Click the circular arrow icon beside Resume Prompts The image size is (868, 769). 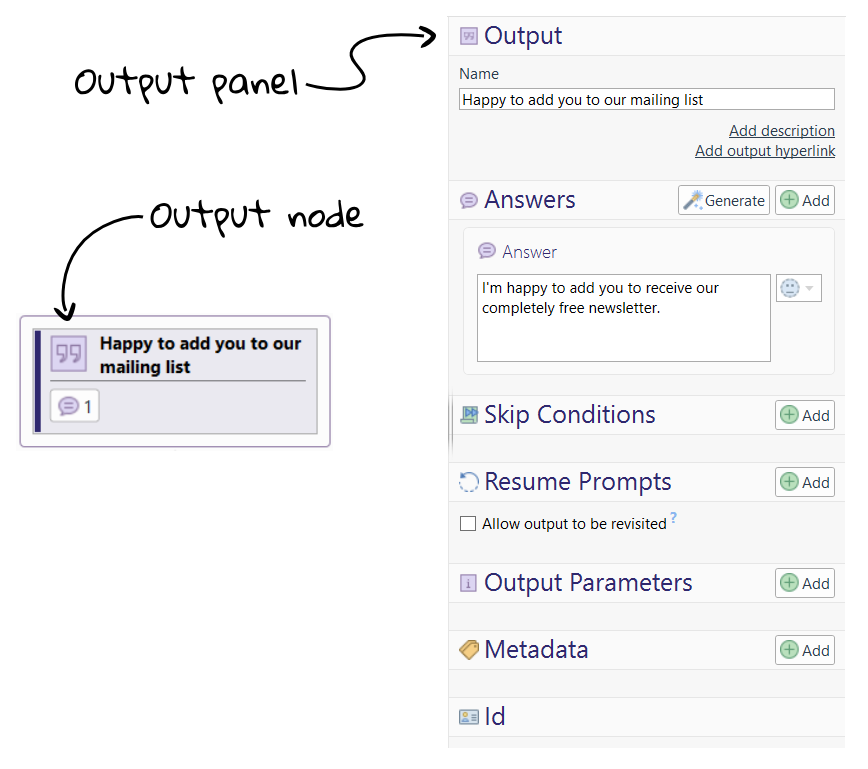coord(469,481)
